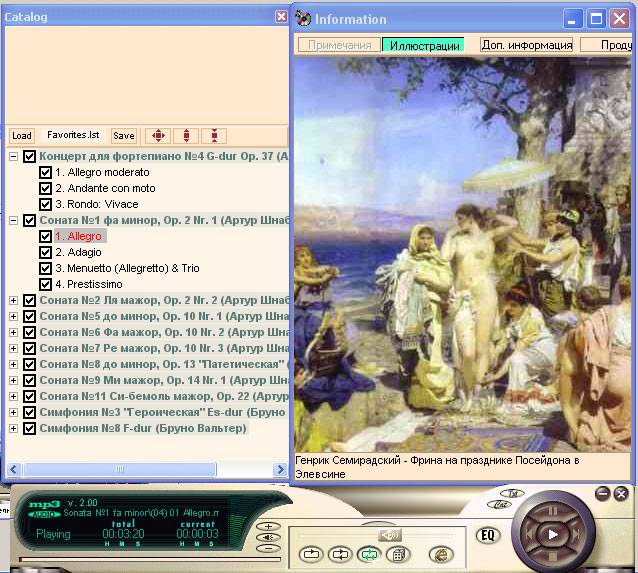638x573 pixels.
Task: Toggle mute with the speaker button
Action: click(268, 537)
